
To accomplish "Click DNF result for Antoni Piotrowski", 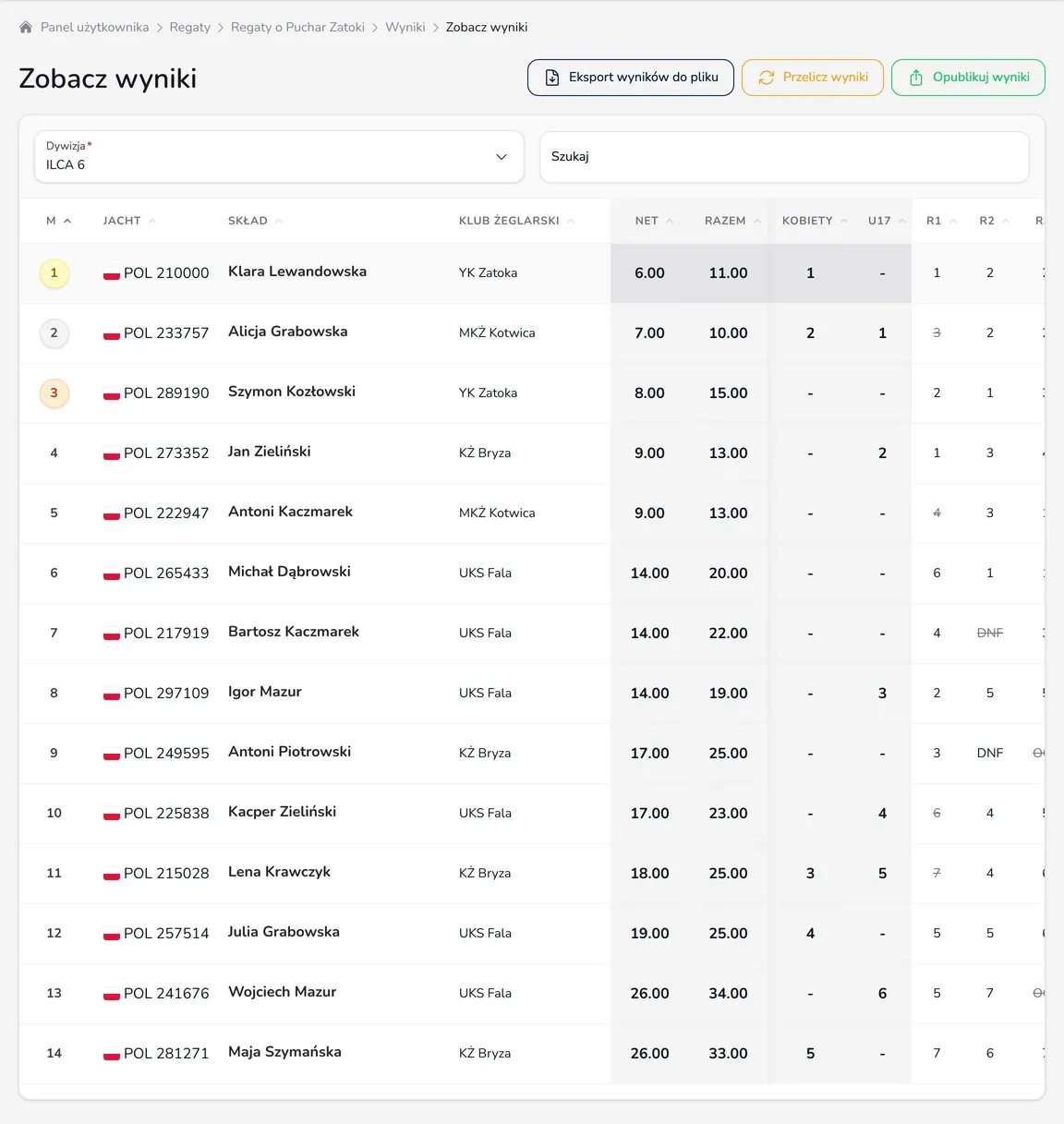I will (990, 754).
